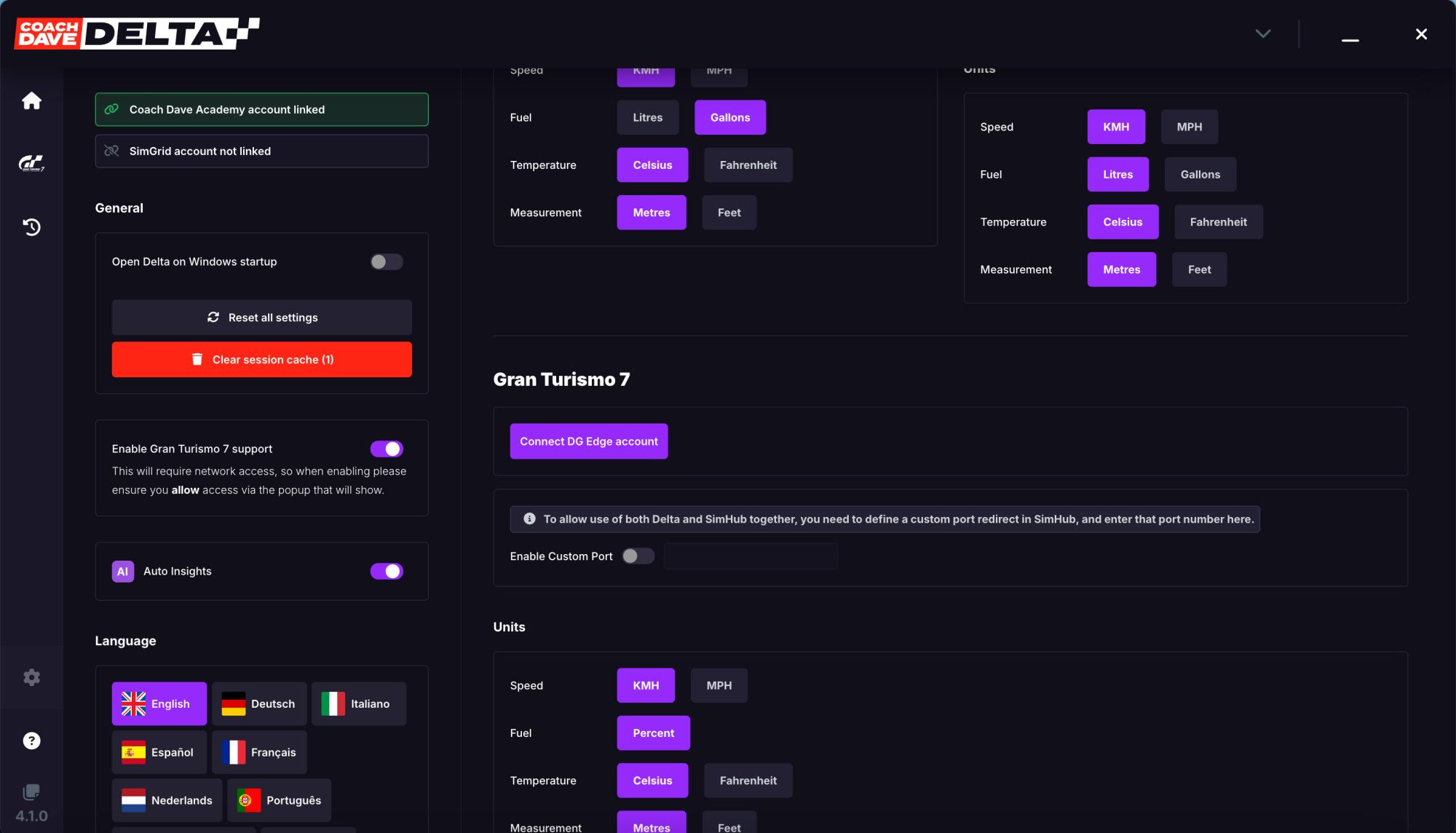Viewport: 1456px width, 833px height.
Task: Select Litres fuel in the right units panel
Action: (x=1117, y=175)
